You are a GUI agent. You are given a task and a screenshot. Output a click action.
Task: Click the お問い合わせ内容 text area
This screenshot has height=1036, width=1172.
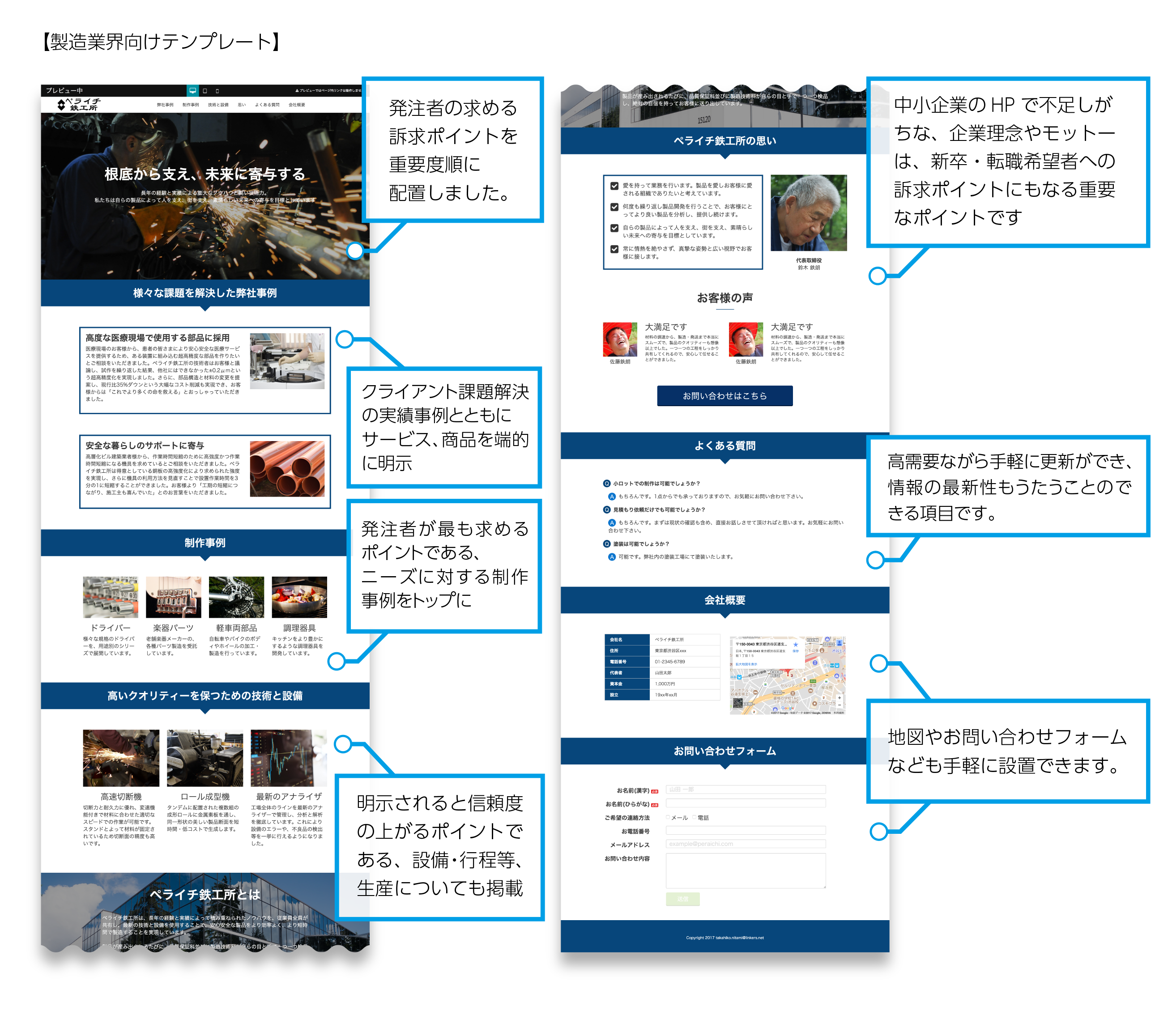746,870
